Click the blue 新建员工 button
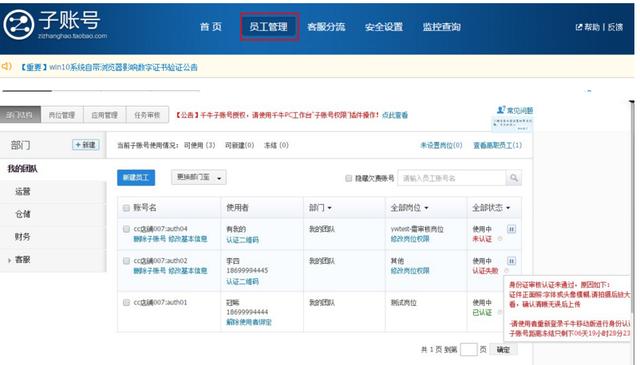The height and width of the screenshot is (365, 640). tap(136, 178)
